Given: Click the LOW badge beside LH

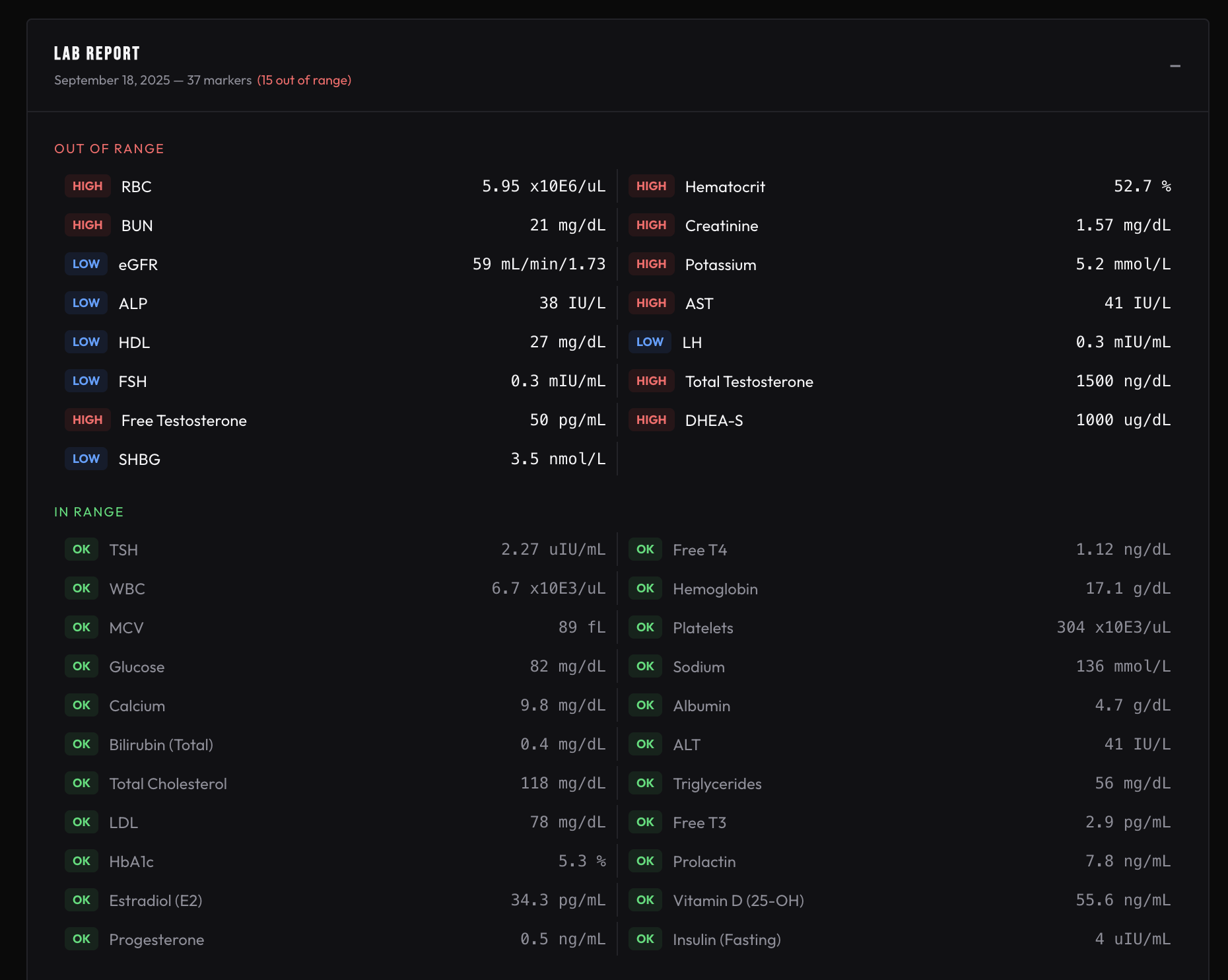Looking at the screenshot, I should click(x=650, y=342).
